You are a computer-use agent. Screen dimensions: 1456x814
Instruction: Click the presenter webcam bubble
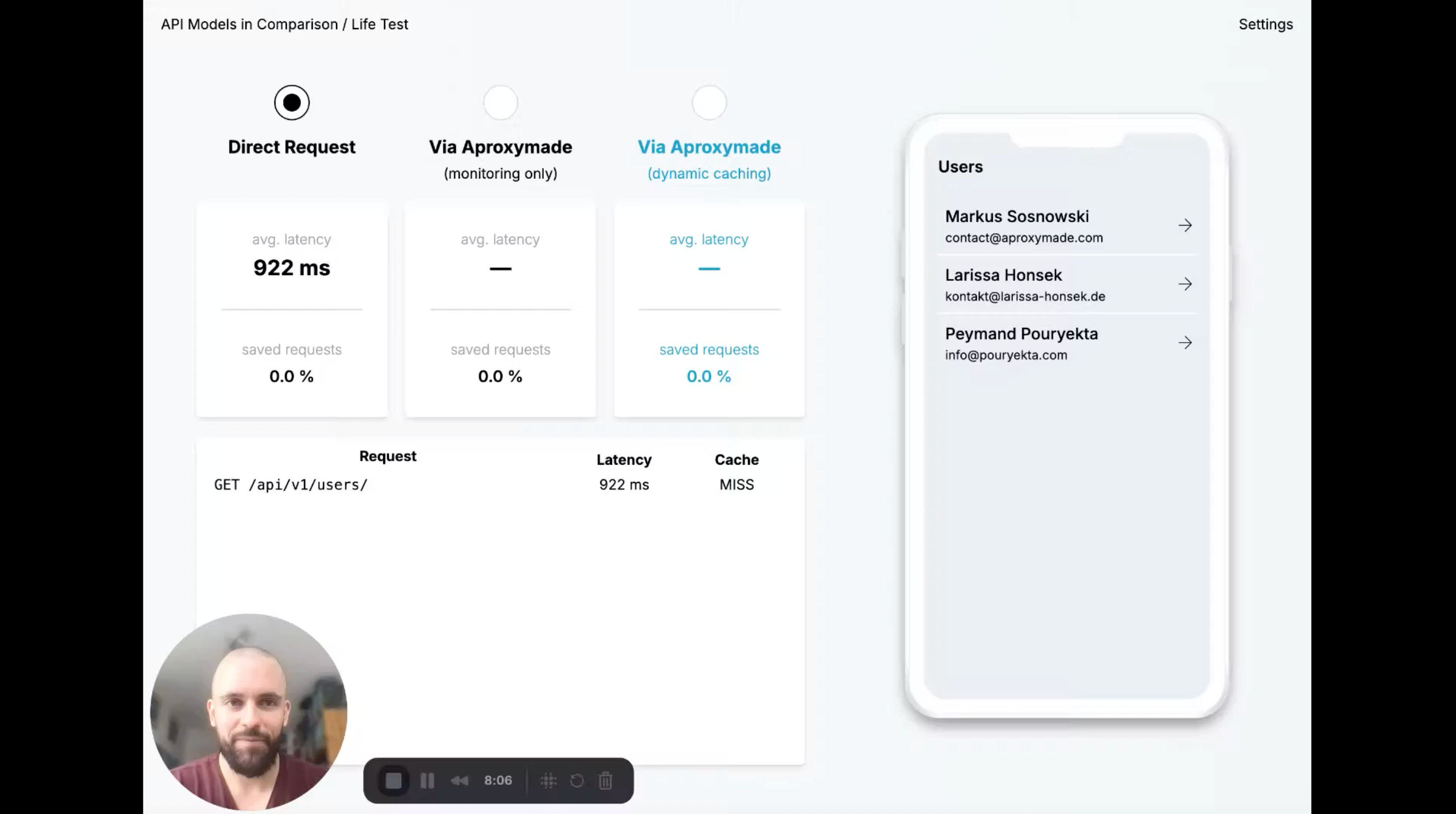248,712
